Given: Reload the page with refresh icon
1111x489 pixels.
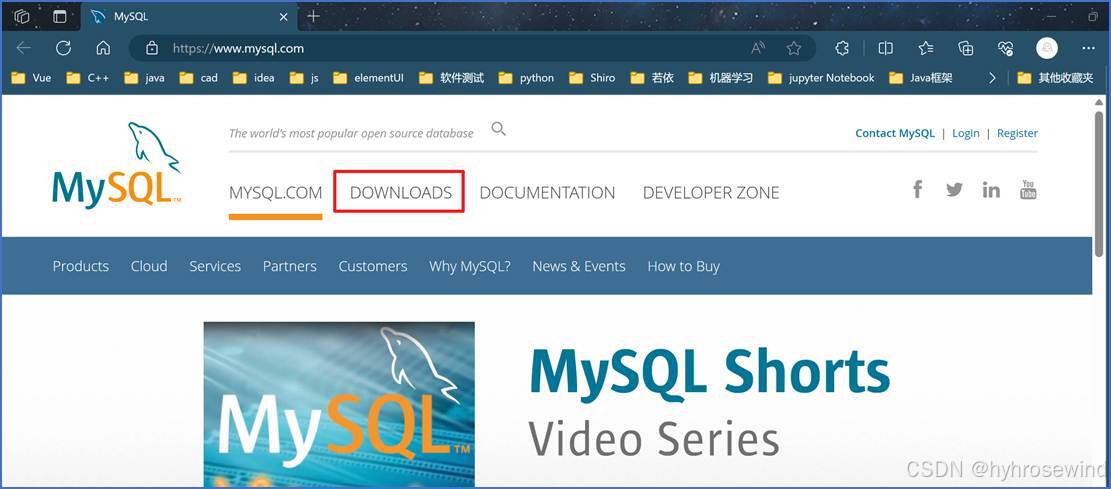Looking at the screenshot, I should coord(64,48).
